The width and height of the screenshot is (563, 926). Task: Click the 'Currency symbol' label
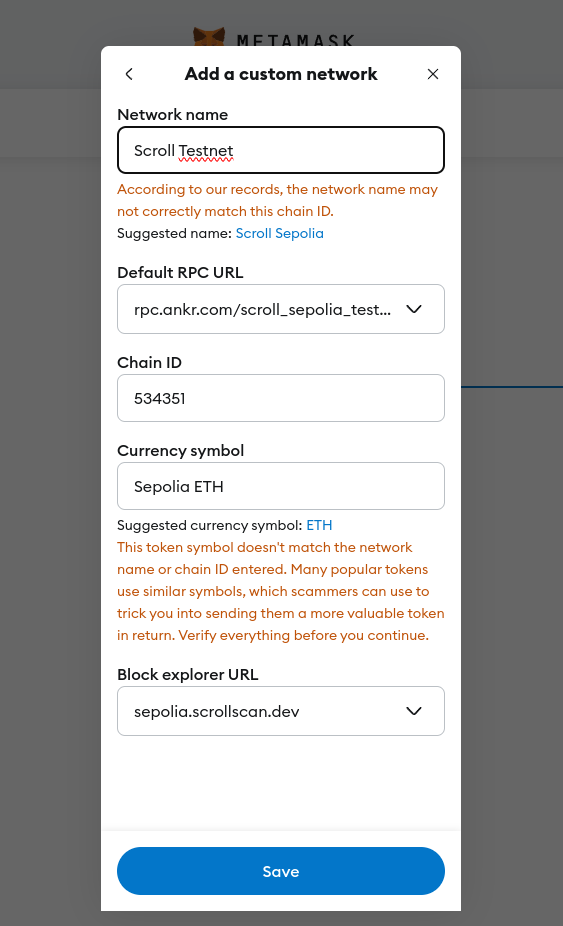point(181,451)
